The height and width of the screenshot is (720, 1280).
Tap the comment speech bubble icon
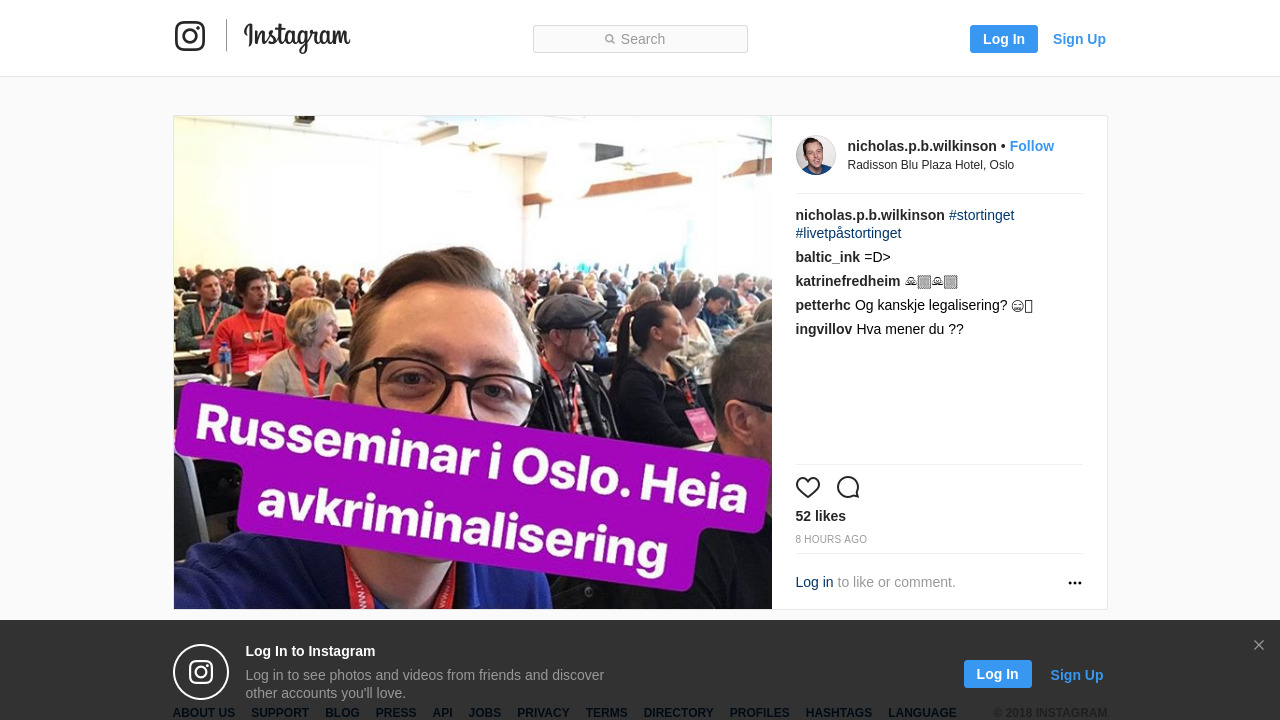coord(848,488)
